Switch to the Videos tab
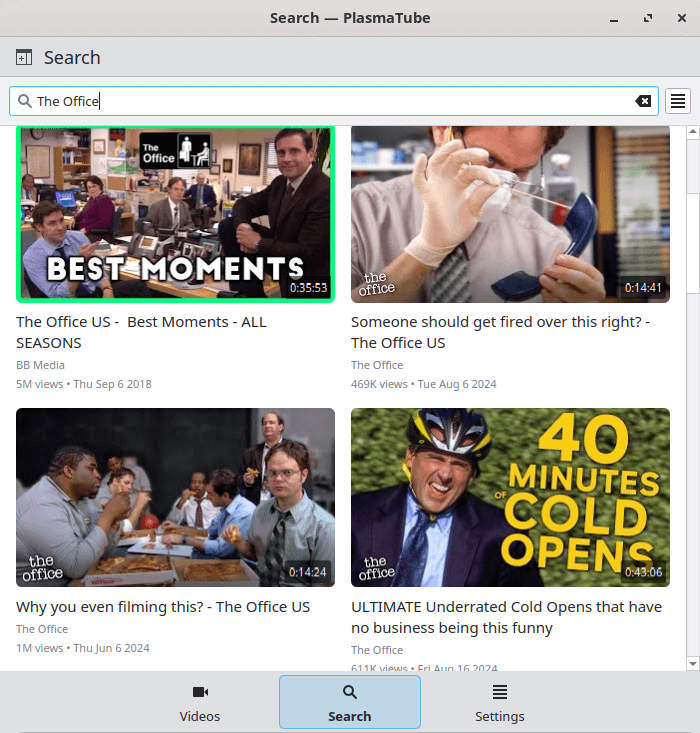Image resolution: width=700 pixels, height=733 pixels. (x=200, y=702)
